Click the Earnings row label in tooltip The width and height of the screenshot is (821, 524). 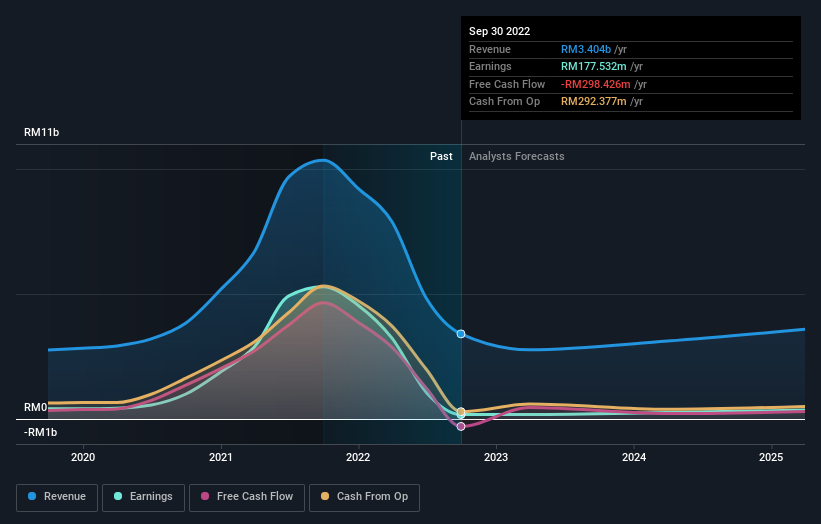pos(490,66)
